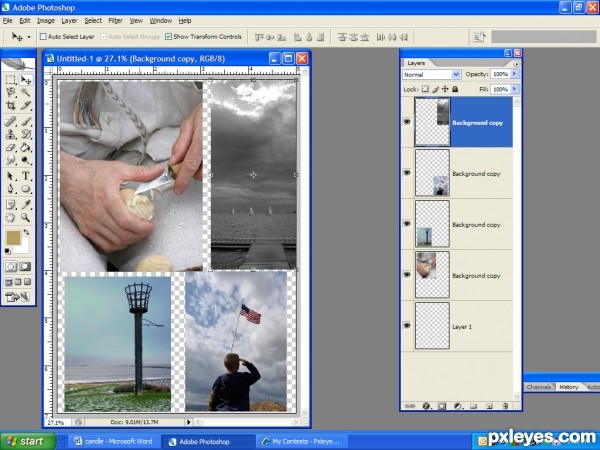The height and width of the screenshot is (450, 600).
Task: Select the Magic Wand tool
Action: pos(26,92)
